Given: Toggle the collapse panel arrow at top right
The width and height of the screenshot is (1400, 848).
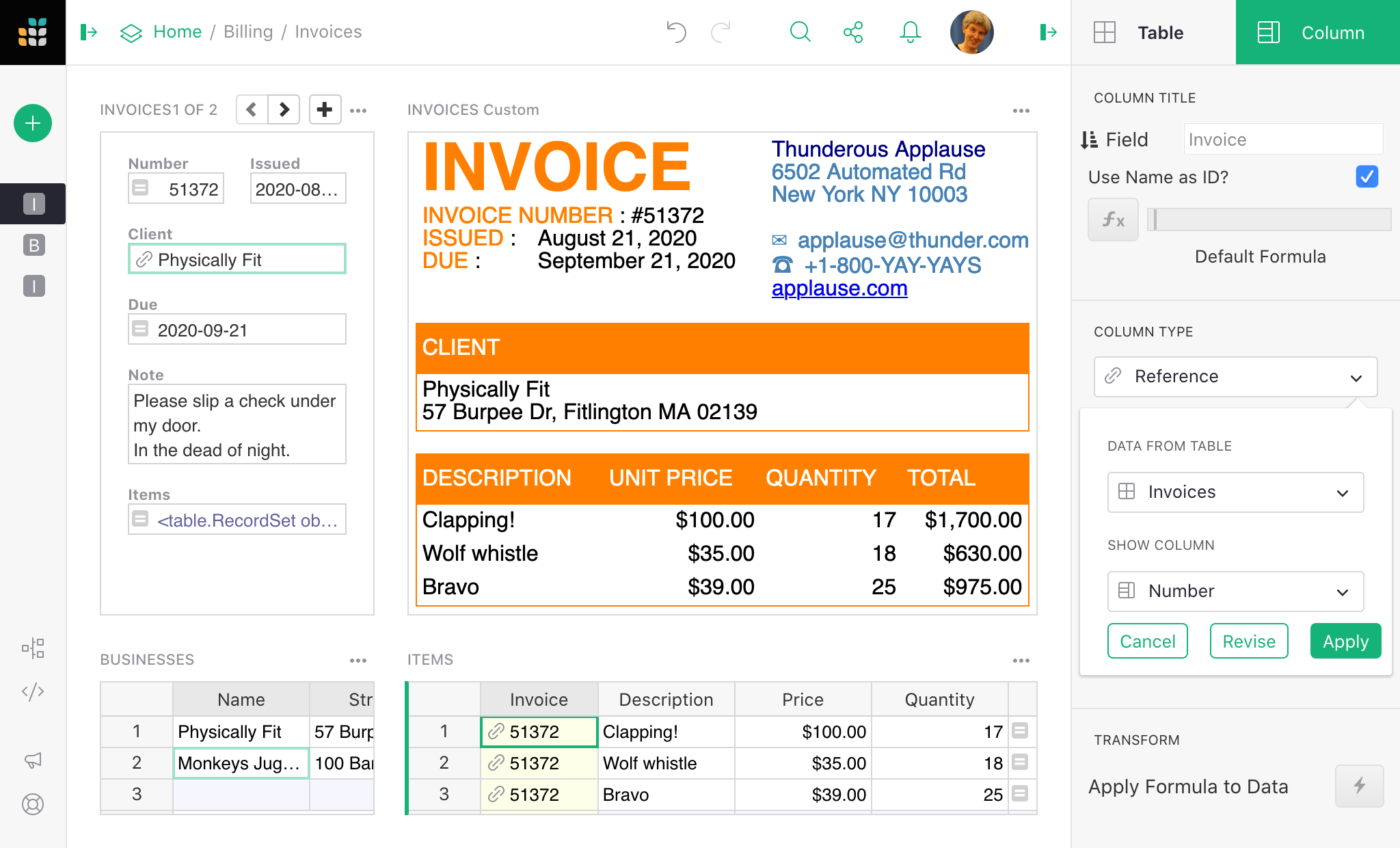Looking at the screenshot, I should tap(1048, 31).
